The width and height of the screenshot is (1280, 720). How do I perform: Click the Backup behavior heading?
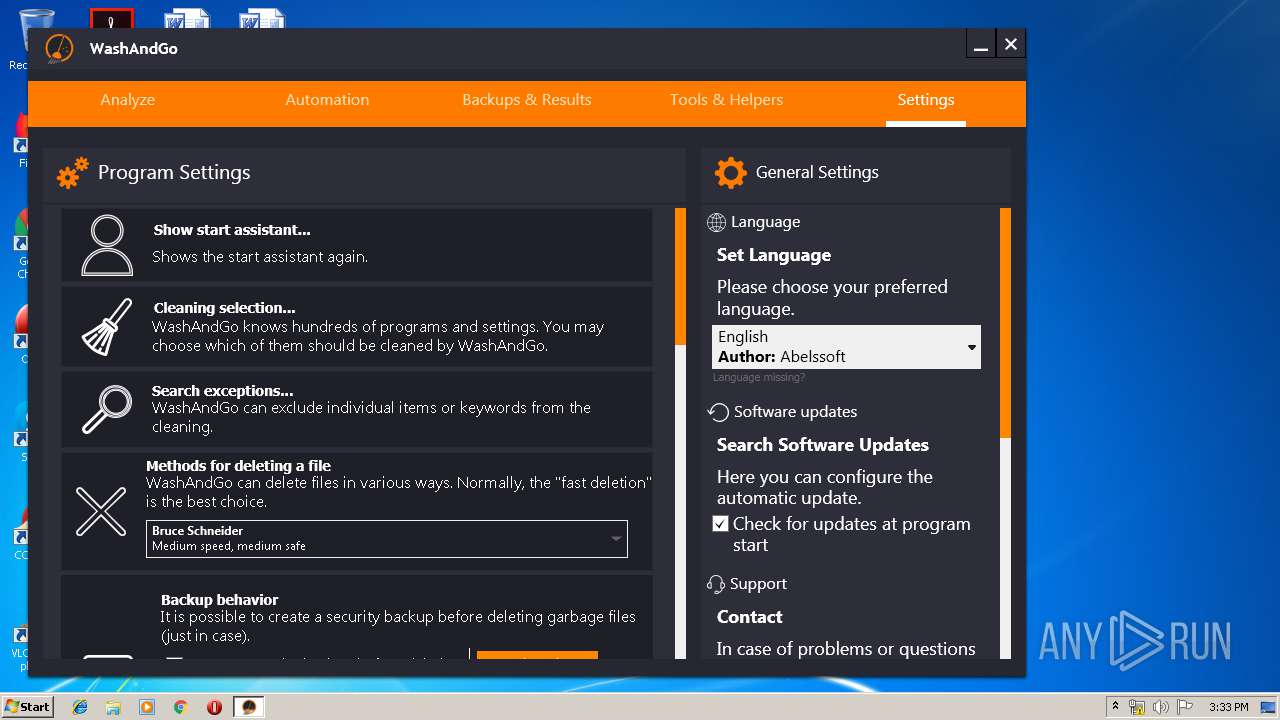coord(220,600)
